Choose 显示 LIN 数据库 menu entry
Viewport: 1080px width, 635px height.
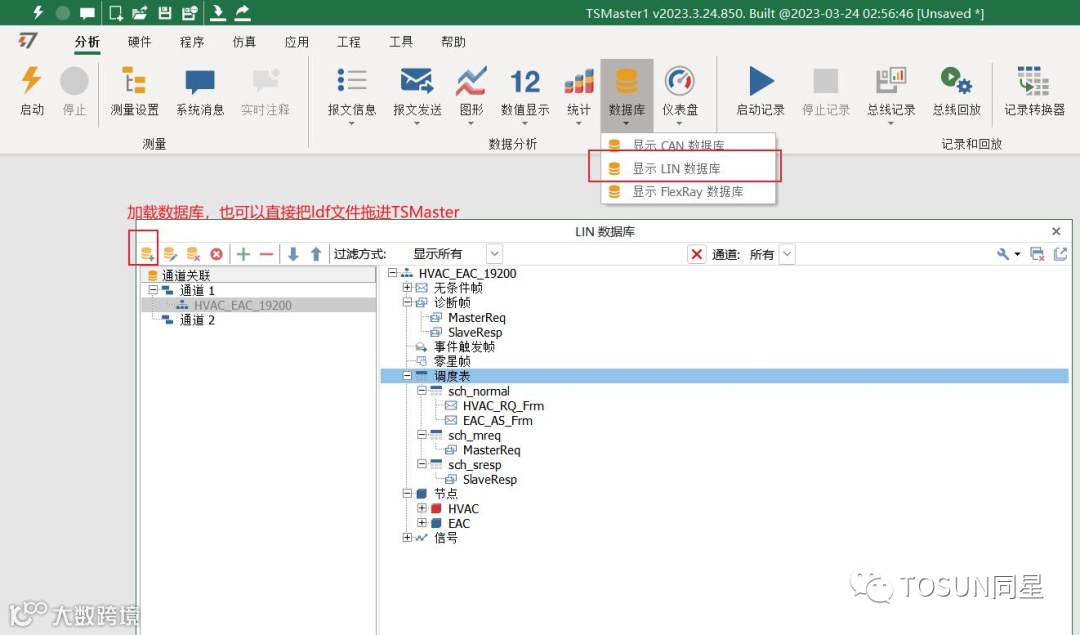tap(688, 168)
